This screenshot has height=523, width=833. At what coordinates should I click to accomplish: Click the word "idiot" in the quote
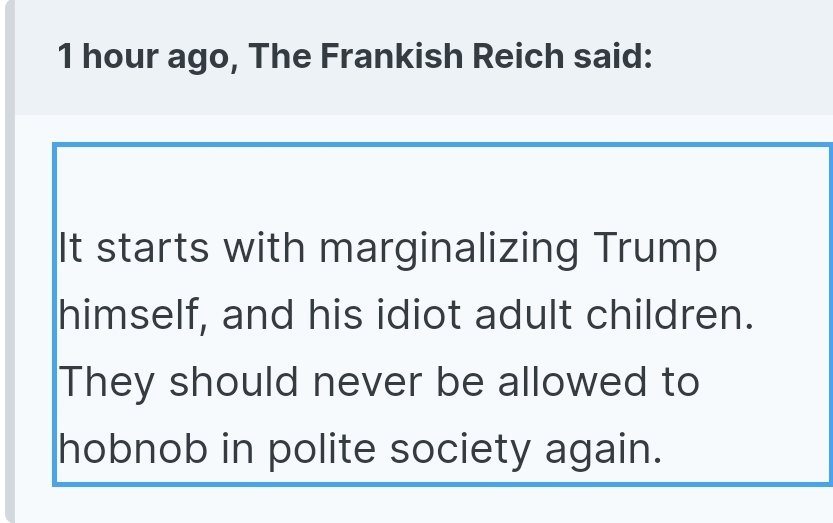coord(419,314)
